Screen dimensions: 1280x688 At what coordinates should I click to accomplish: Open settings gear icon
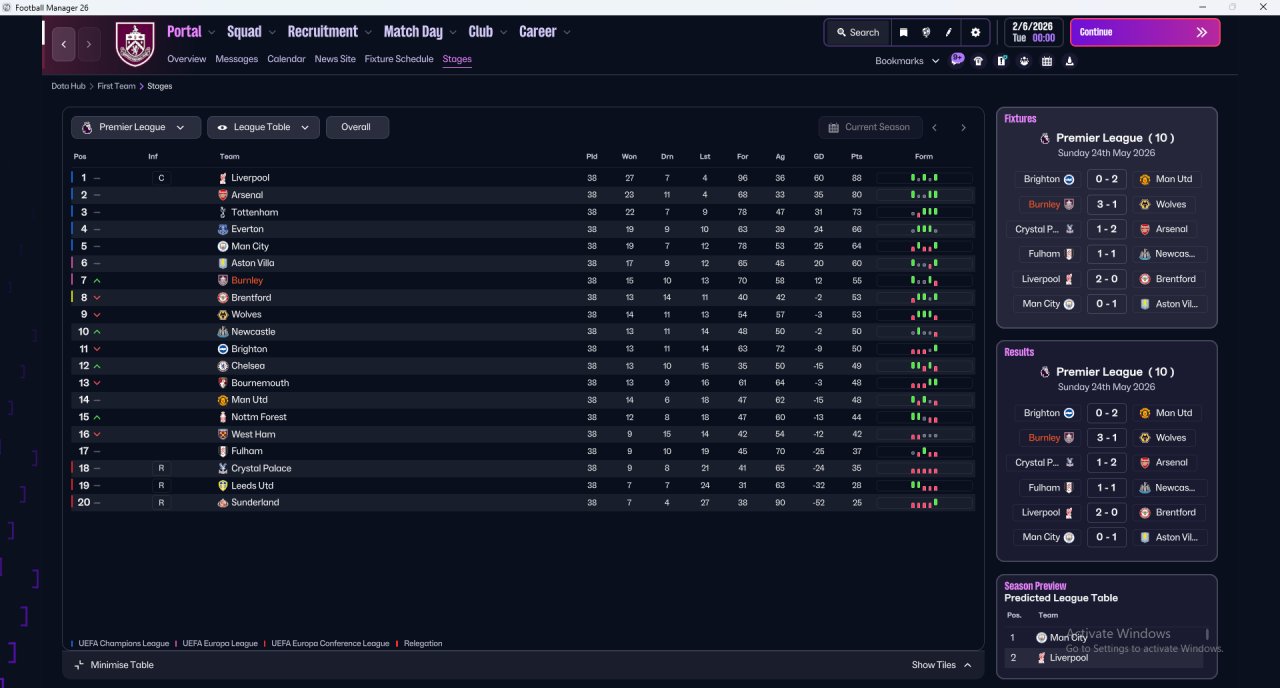click(976, 32)
